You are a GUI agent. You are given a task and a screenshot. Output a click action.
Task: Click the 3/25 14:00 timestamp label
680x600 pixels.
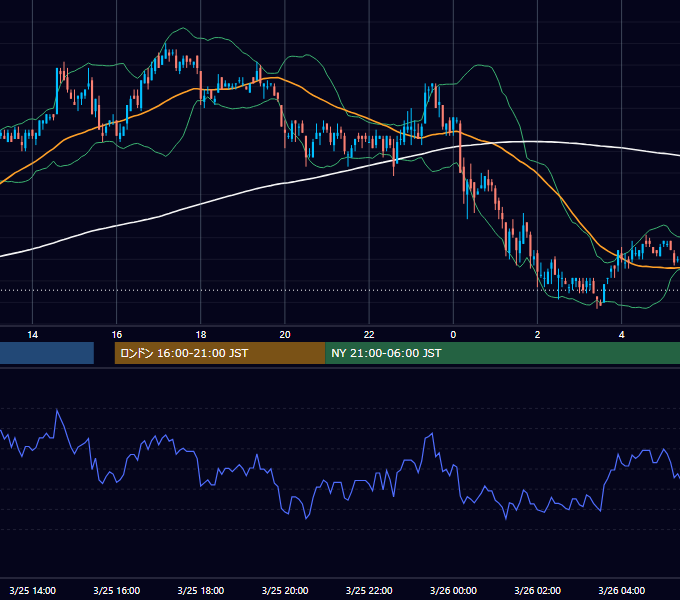[x=33, y=590]
